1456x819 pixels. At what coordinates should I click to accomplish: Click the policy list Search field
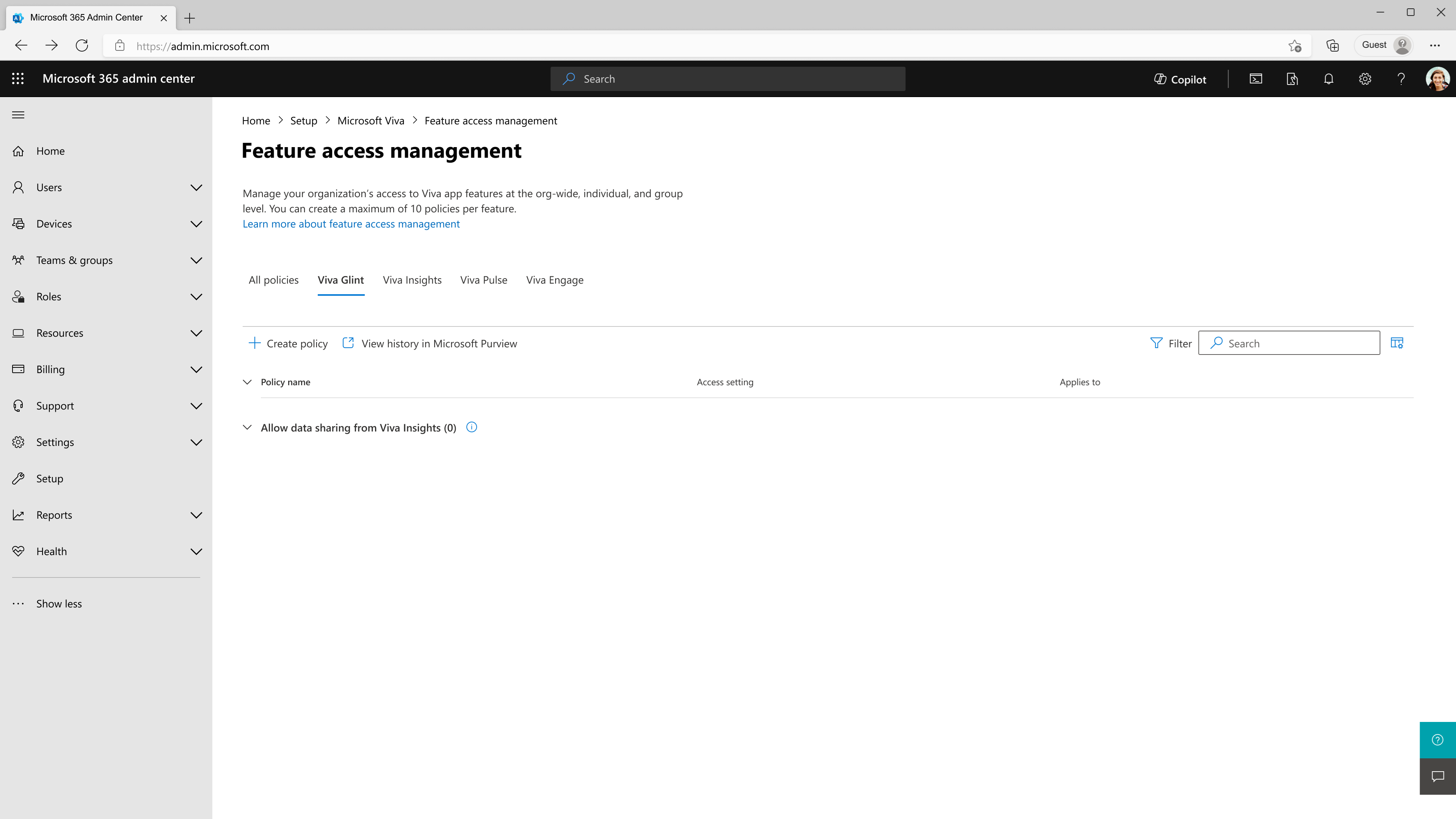1294,343
